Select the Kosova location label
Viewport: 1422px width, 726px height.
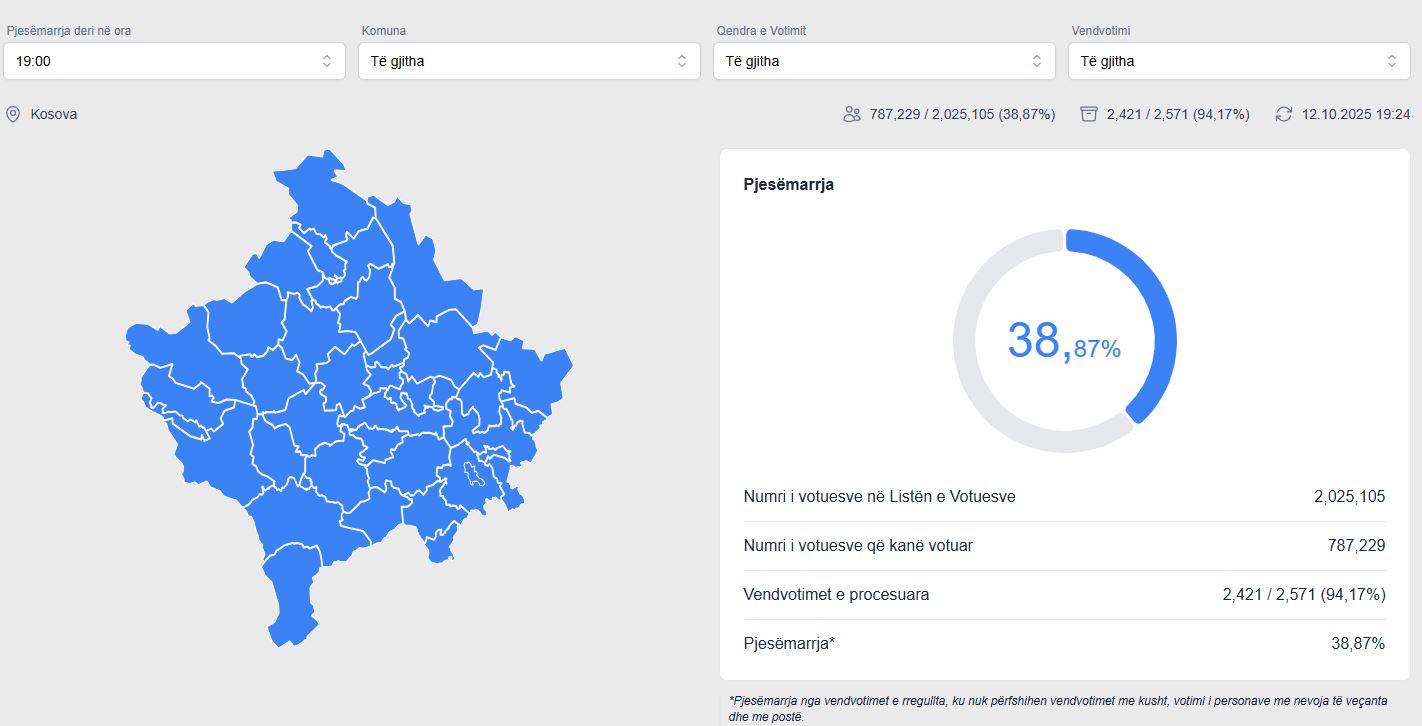coord(54,114)
